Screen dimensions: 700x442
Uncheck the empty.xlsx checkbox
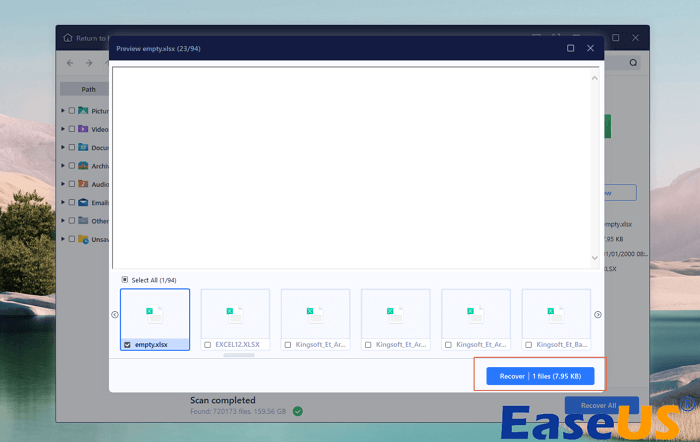(127, 345)
